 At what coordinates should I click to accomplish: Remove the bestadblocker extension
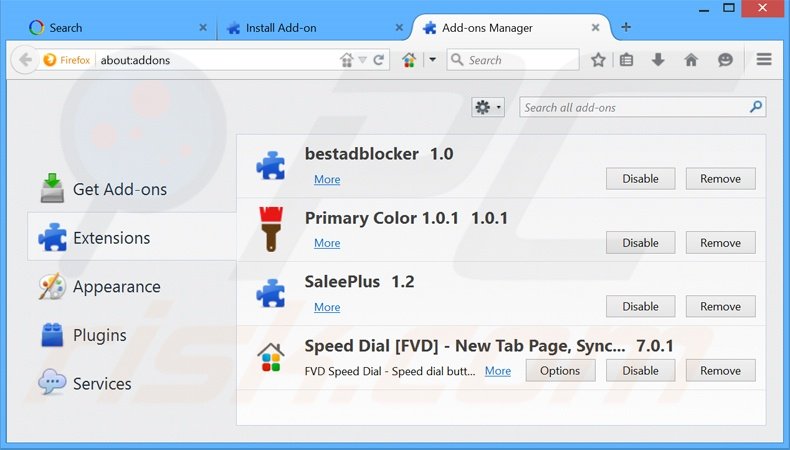tap(720, 179)
